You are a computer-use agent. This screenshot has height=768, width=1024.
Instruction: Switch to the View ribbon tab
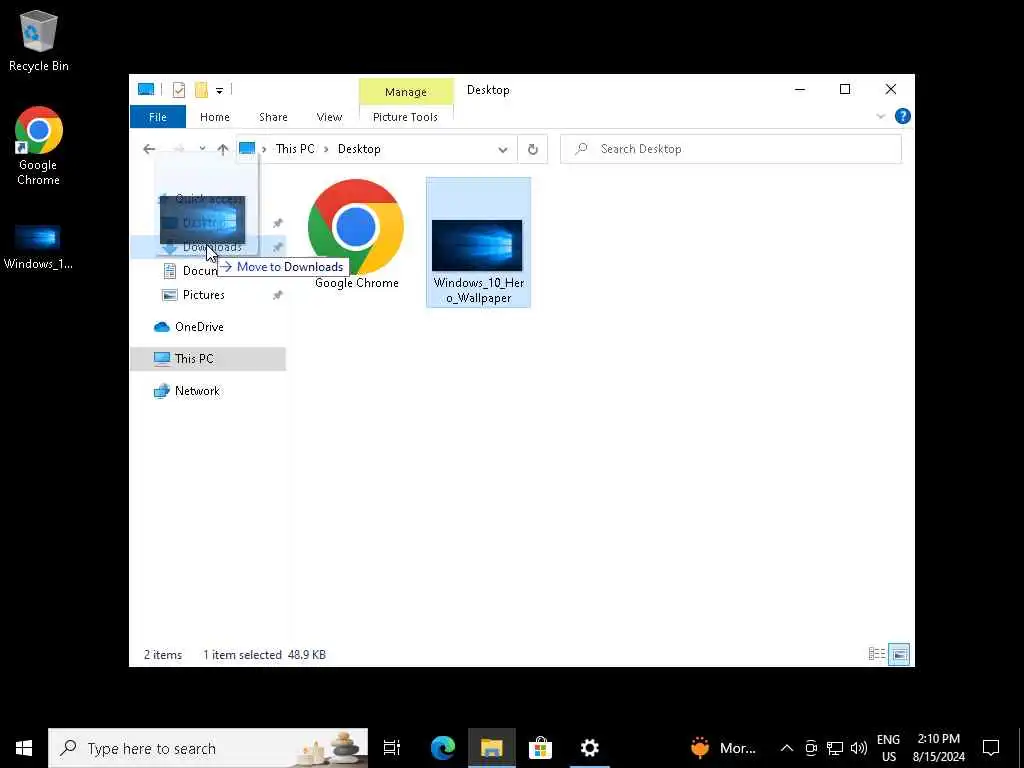(329, 117)
